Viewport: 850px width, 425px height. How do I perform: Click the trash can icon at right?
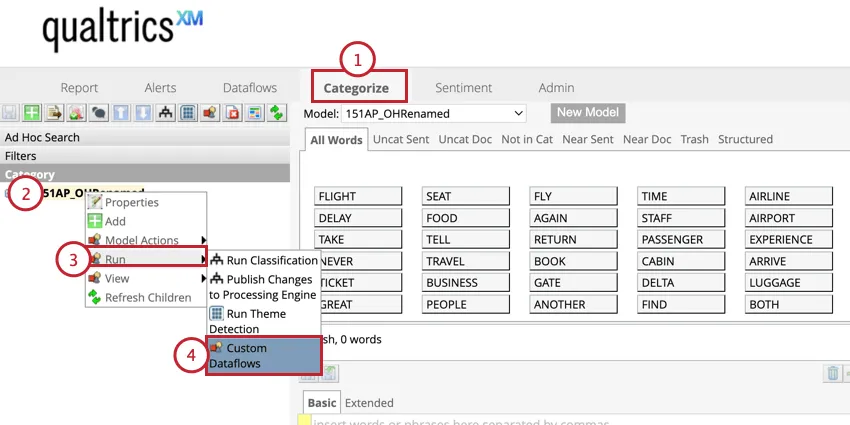pyautogui.click(x=832, y=373)
